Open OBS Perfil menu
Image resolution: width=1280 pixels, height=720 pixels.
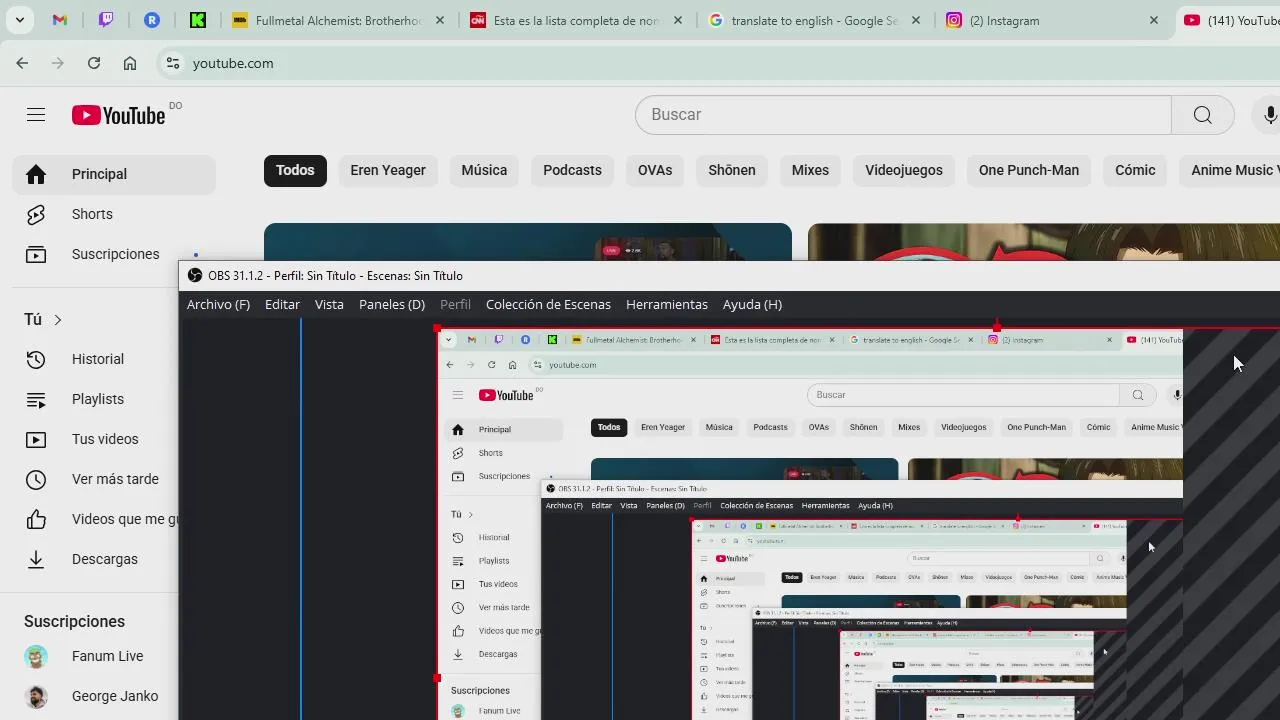click(455, 304)
